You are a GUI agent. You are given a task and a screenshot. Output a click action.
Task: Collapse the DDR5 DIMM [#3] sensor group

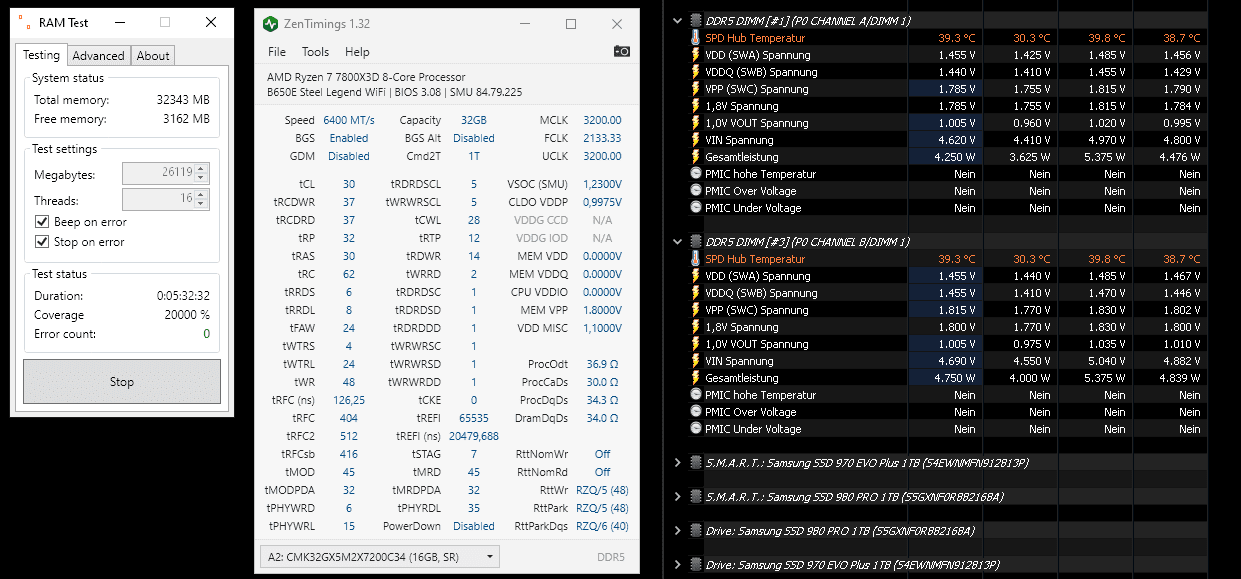click(x=678, y=242)
